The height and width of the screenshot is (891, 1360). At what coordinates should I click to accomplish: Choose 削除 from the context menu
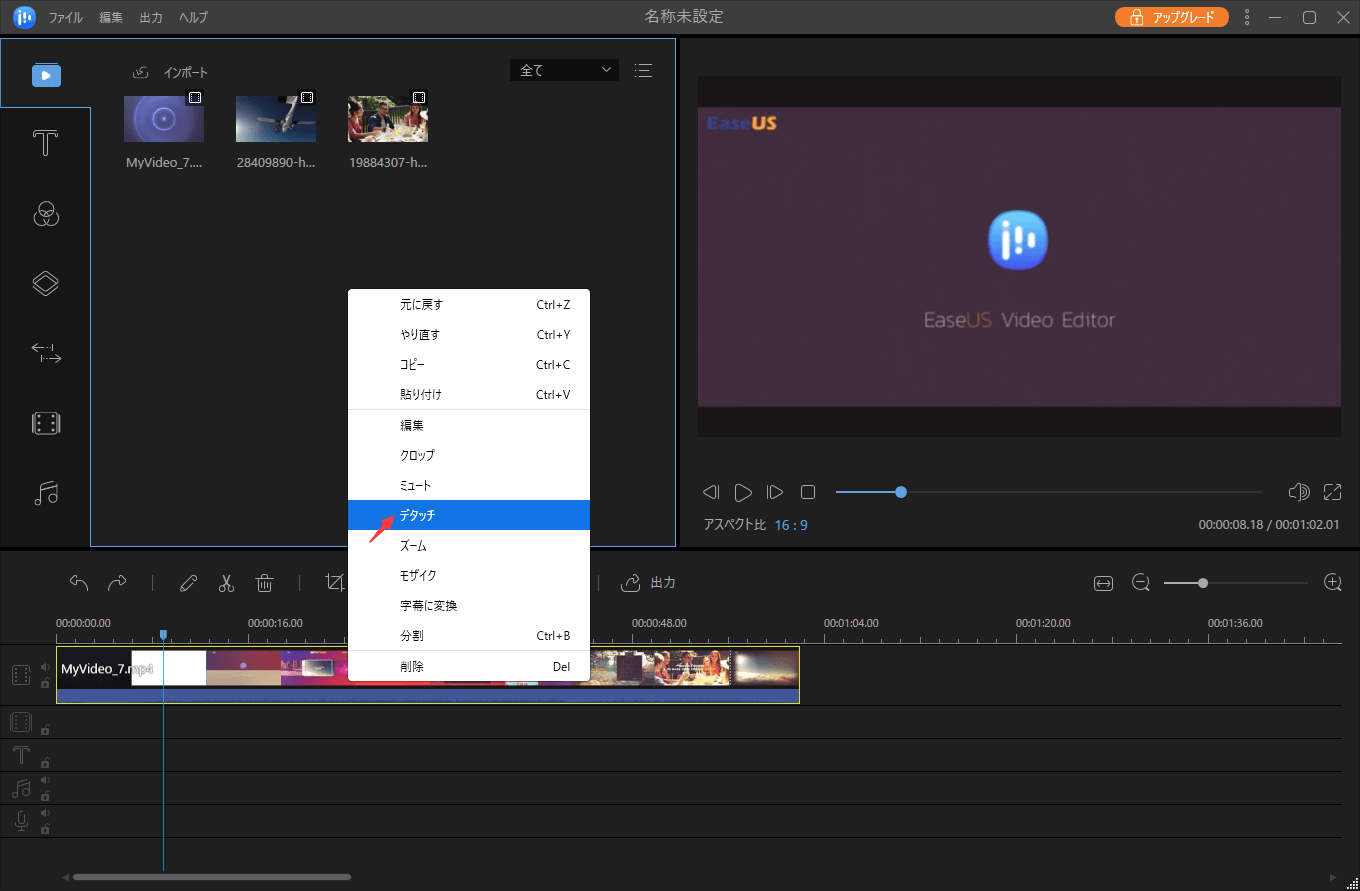[x=469, y=666]
